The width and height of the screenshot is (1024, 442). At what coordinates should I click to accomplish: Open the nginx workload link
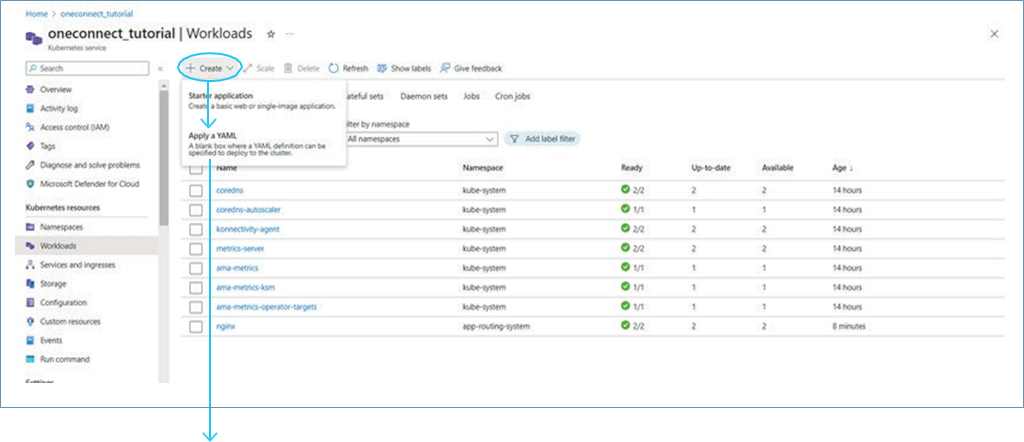[225, 326]
